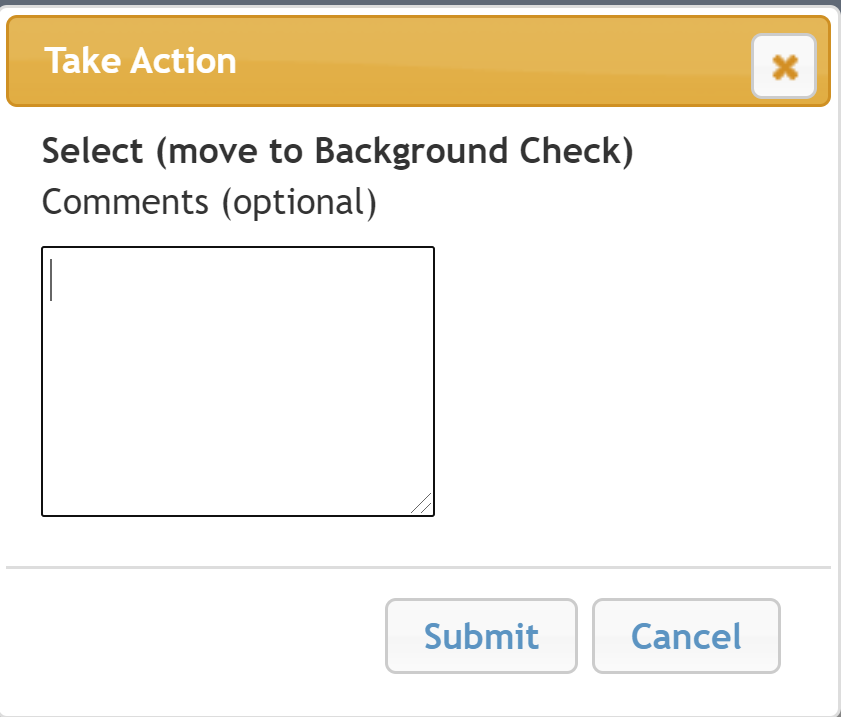Place the cursor in the comments textbox
This screenshot has width=841, height=717.
pyautogui.click(x=238, y=381)
